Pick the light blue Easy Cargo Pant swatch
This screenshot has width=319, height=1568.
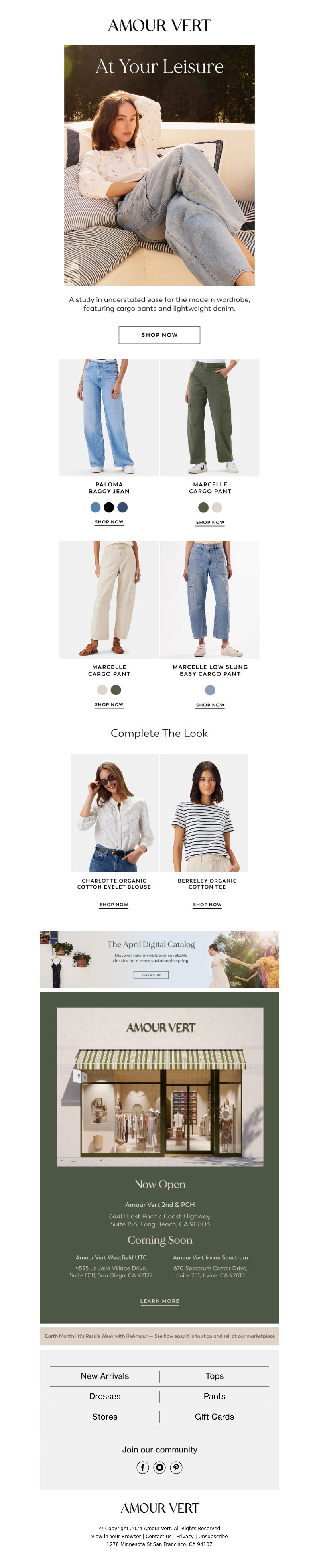coord(210,690)
